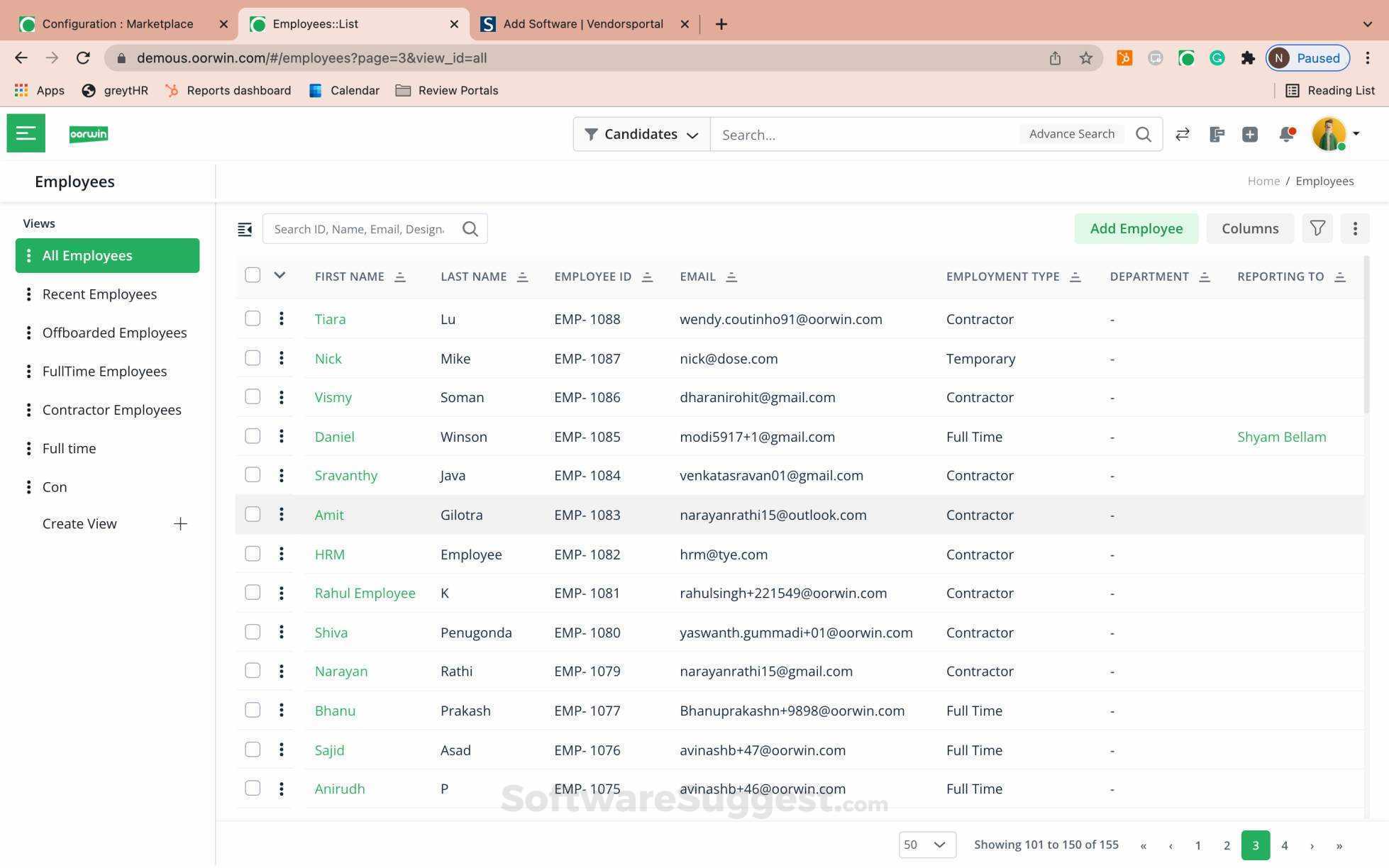The height and width of the screenshot is (868, 1389).
Task: Select the Daniel Winson row checkbox
Action: (x=253, y=436)
